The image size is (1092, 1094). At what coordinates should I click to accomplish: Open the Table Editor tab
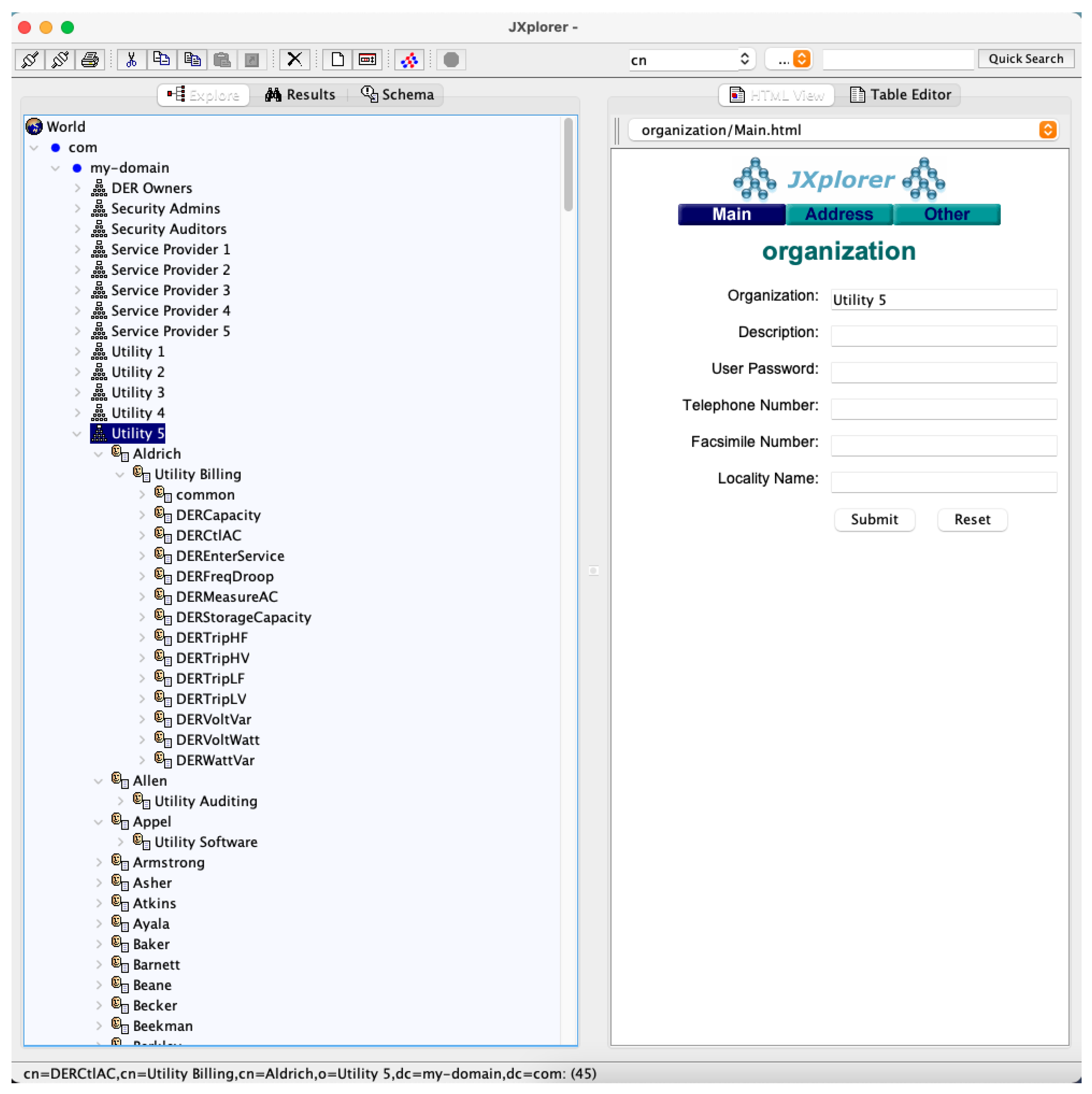pyautogui.click(x=901, y=95)
